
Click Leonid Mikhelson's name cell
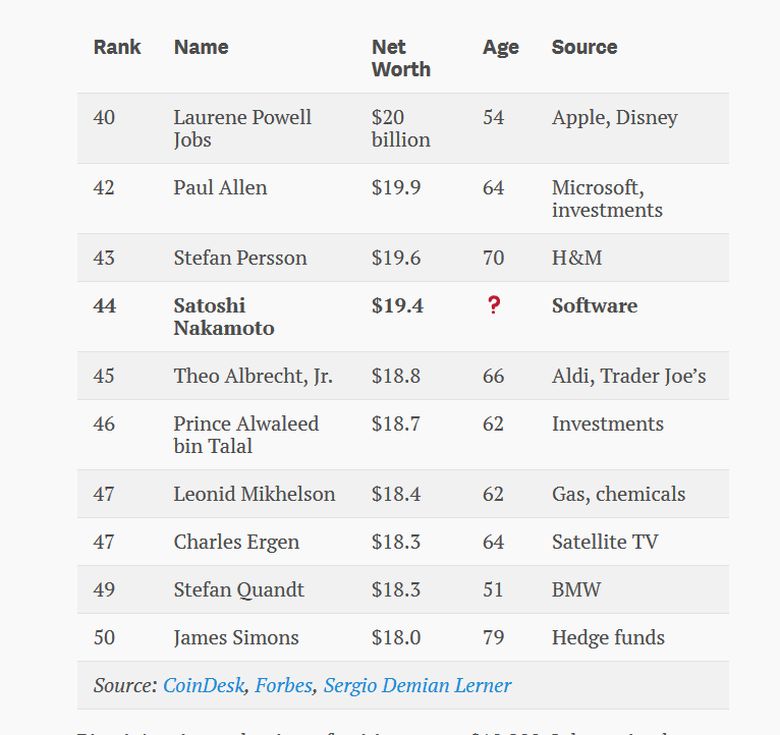tap(254, 494)
